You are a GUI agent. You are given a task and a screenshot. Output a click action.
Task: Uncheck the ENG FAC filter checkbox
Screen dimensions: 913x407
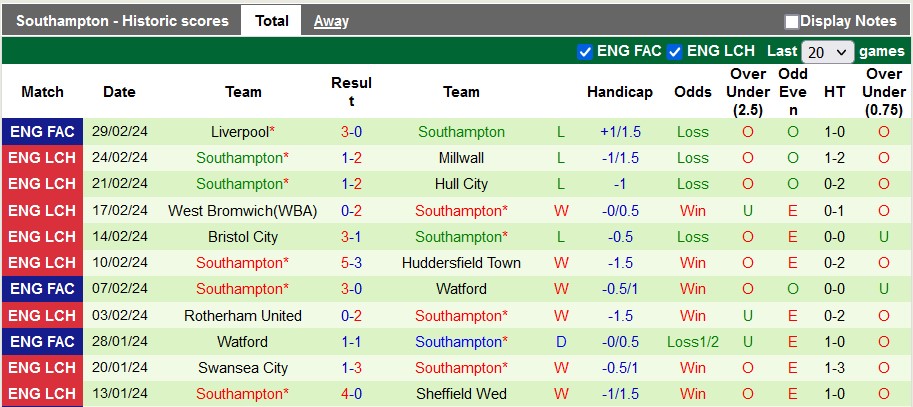pyautogui.click(x=585, y=52)
